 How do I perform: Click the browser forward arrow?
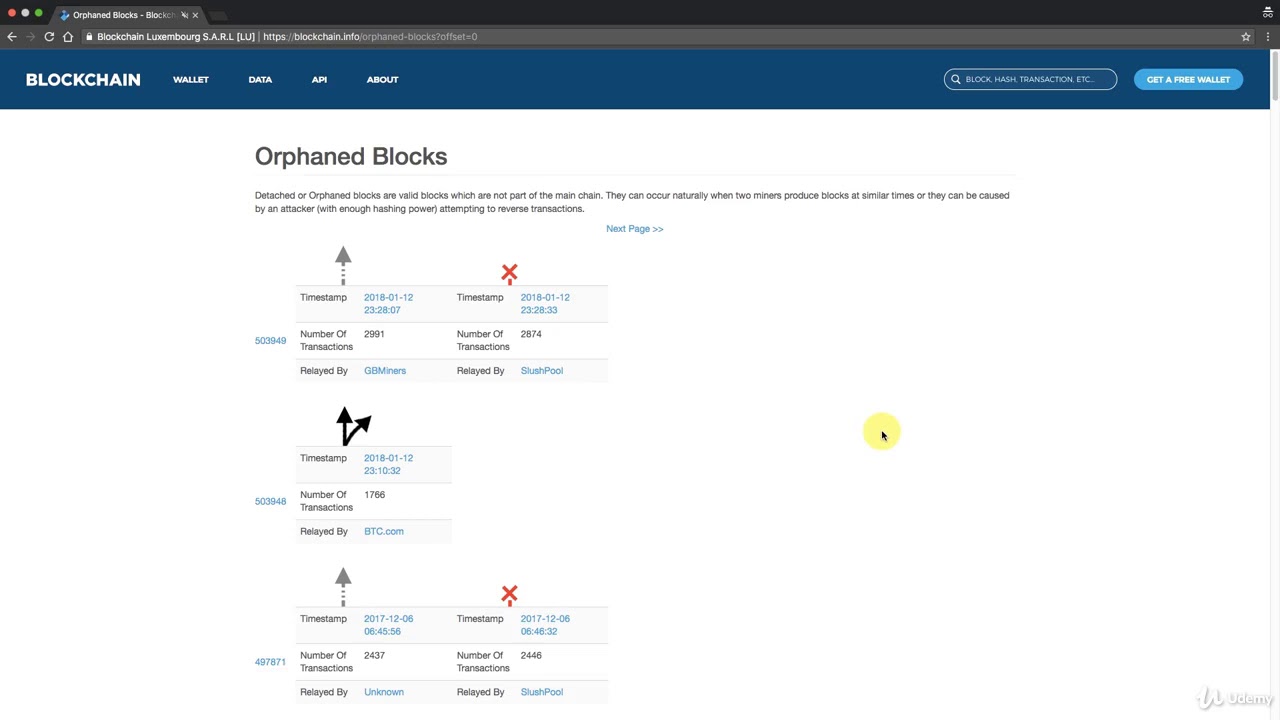click(x=30, y=37)
